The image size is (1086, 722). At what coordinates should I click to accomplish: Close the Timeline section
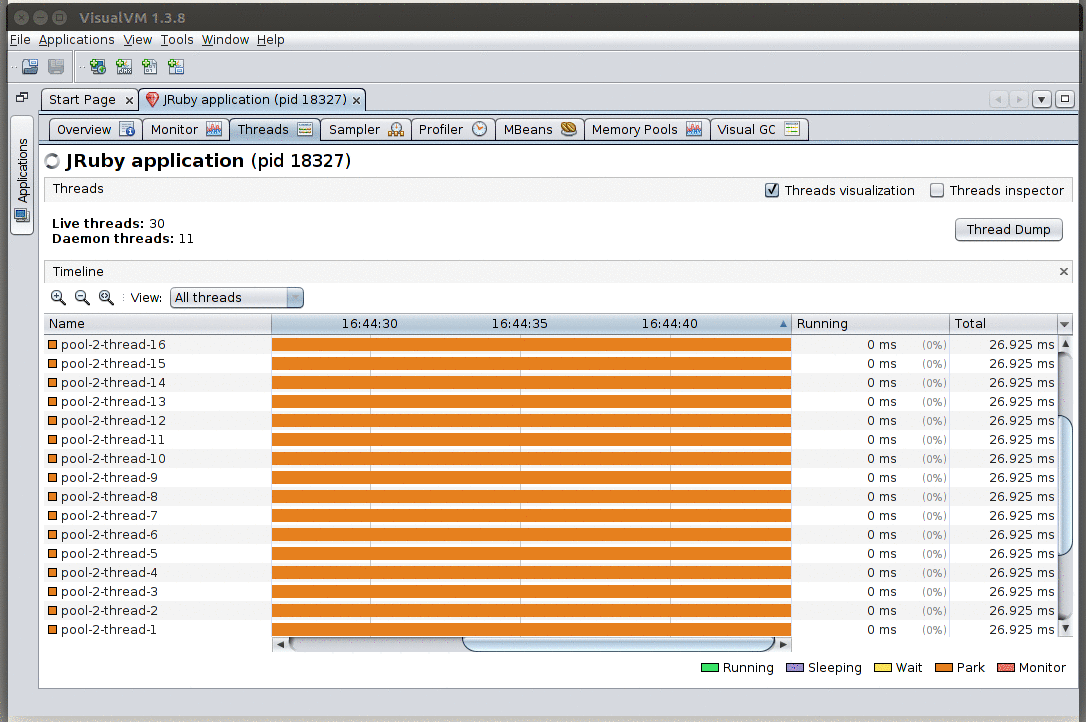[1064, 272]
